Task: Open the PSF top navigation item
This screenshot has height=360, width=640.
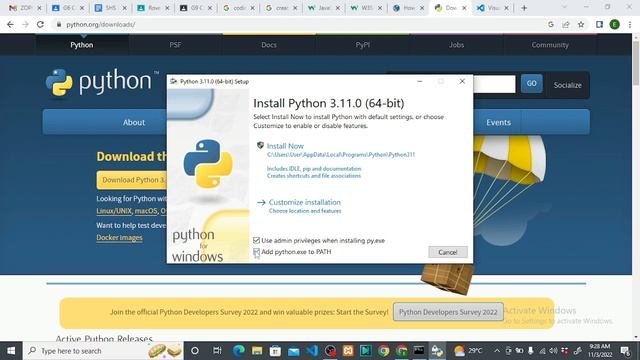Action: click(175, 45)
